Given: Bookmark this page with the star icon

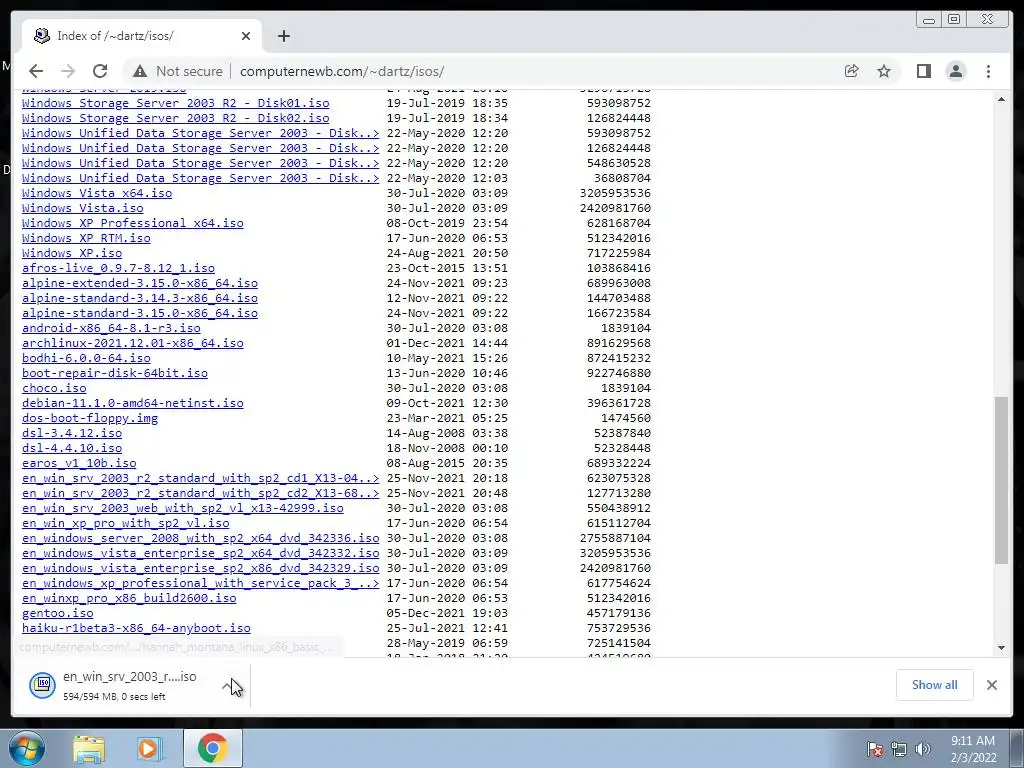Looking at the screenshot, I should (x=884, y=71).
